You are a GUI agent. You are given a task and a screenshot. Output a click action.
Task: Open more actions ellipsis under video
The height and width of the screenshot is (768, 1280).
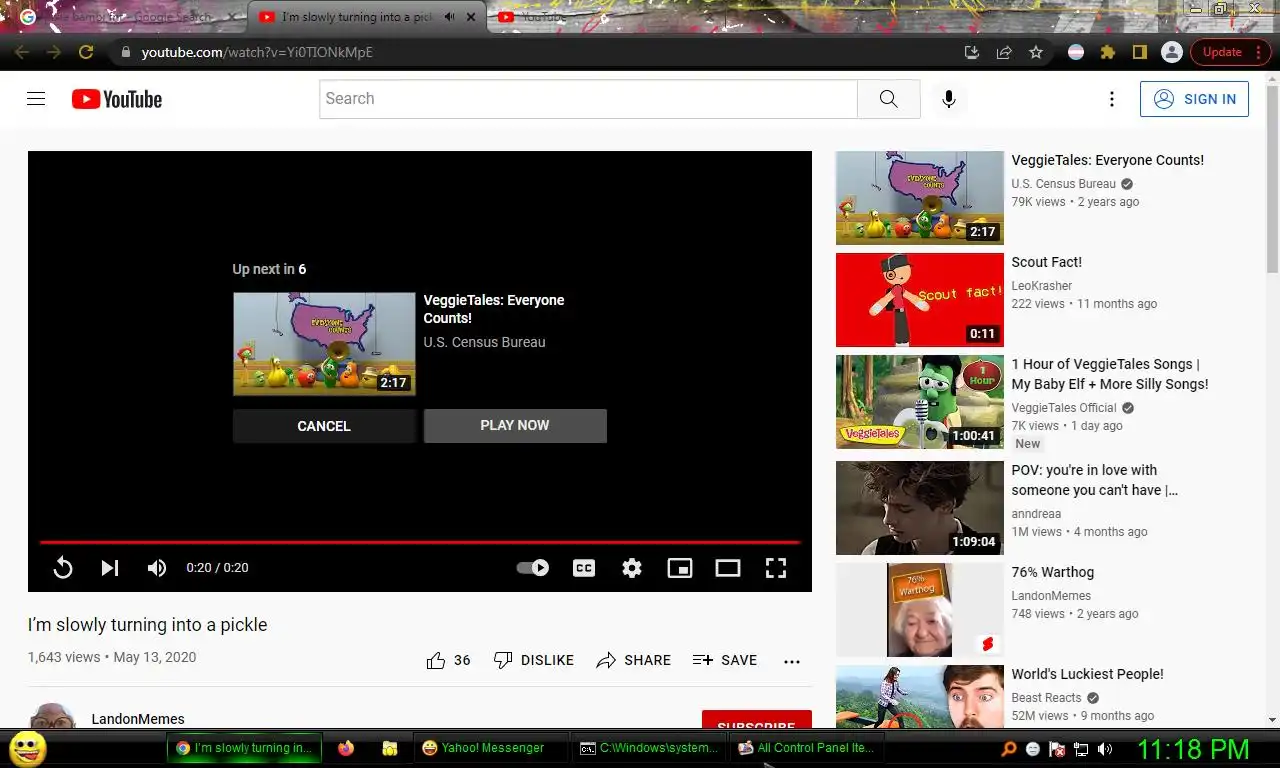click(x=792, y=661)
